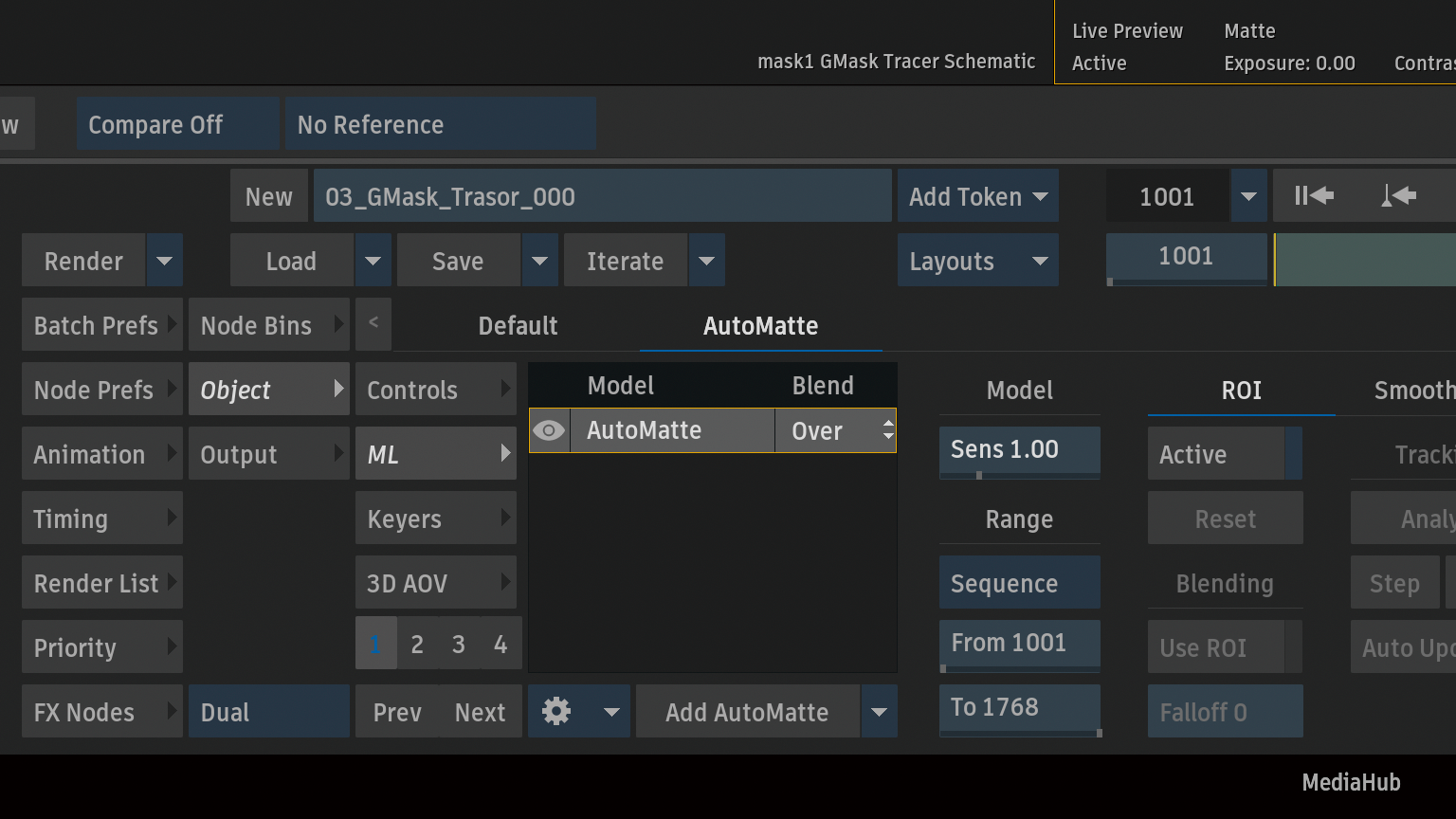This screenshot has width=1456, height=819.
Task: Switch to the Default tab
Action: pyautogui.click(x=518, y=326)
